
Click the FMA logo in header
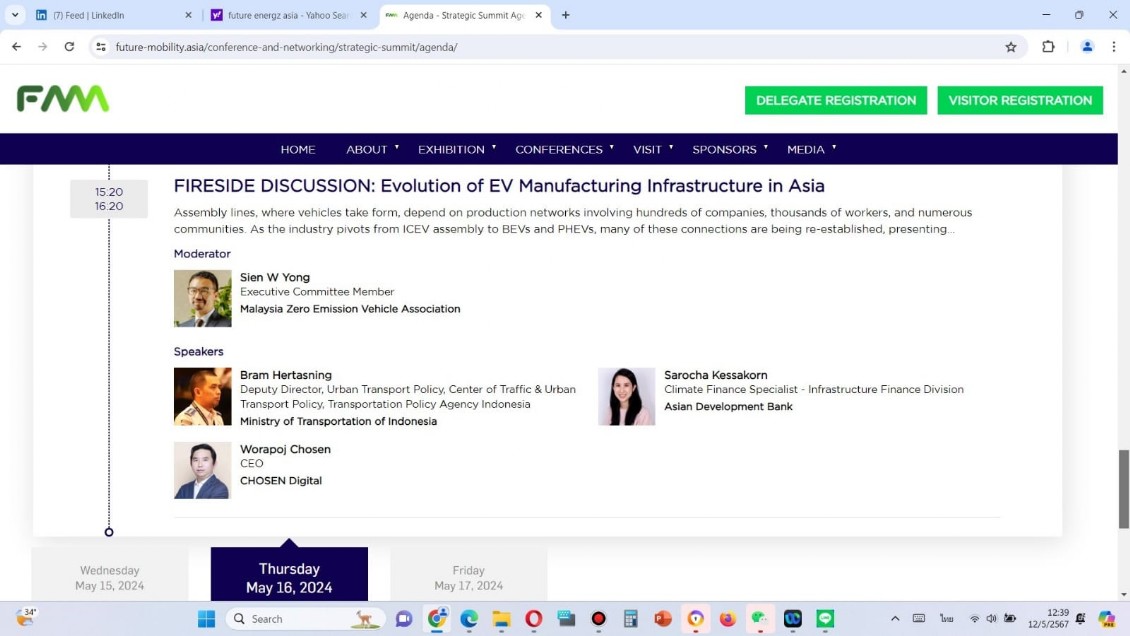63,99
